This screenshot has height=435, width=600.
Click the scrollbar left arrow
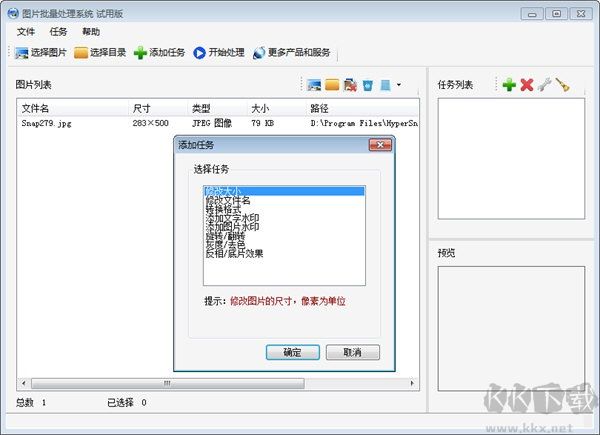tap(24, 383)
